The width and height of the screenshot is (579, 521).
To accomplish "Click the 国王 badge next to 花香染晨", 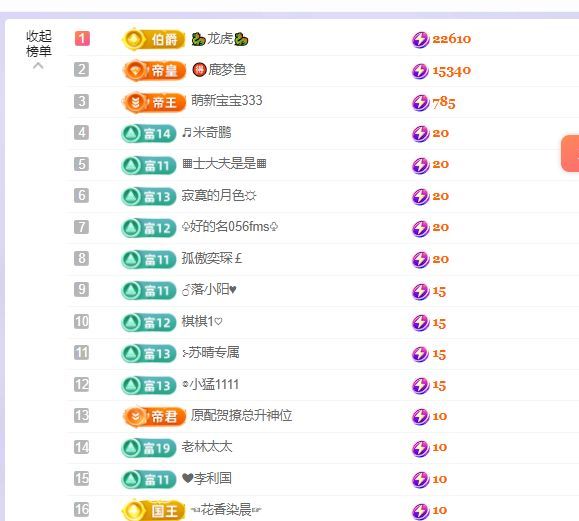I will point(153,510).
